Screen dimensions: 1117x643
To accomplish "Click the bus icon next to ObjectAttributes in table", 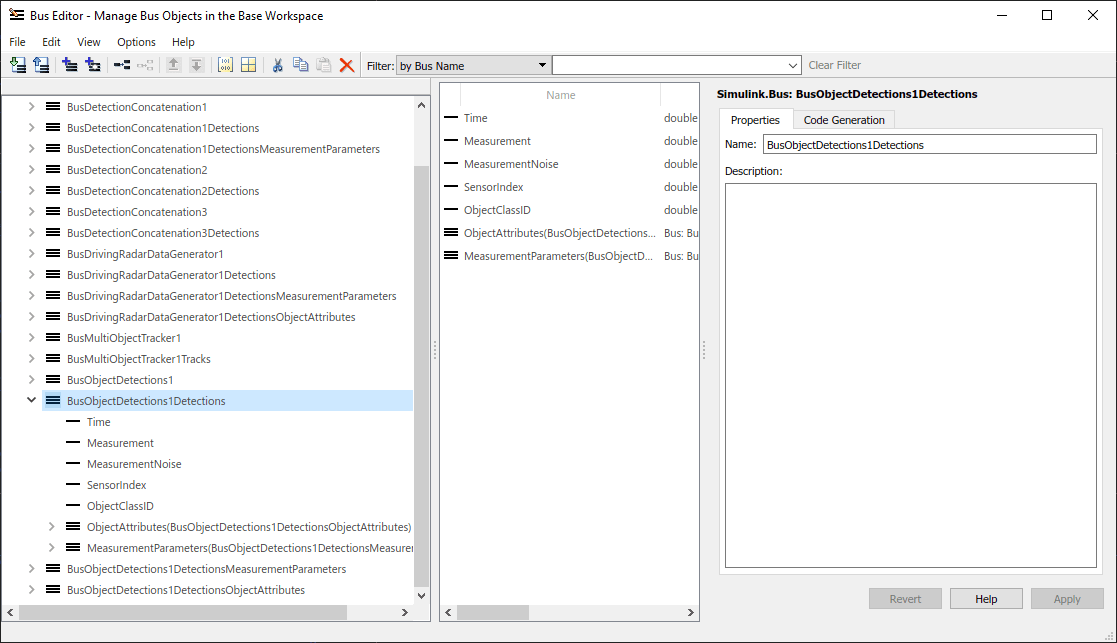I will [451, 232].
